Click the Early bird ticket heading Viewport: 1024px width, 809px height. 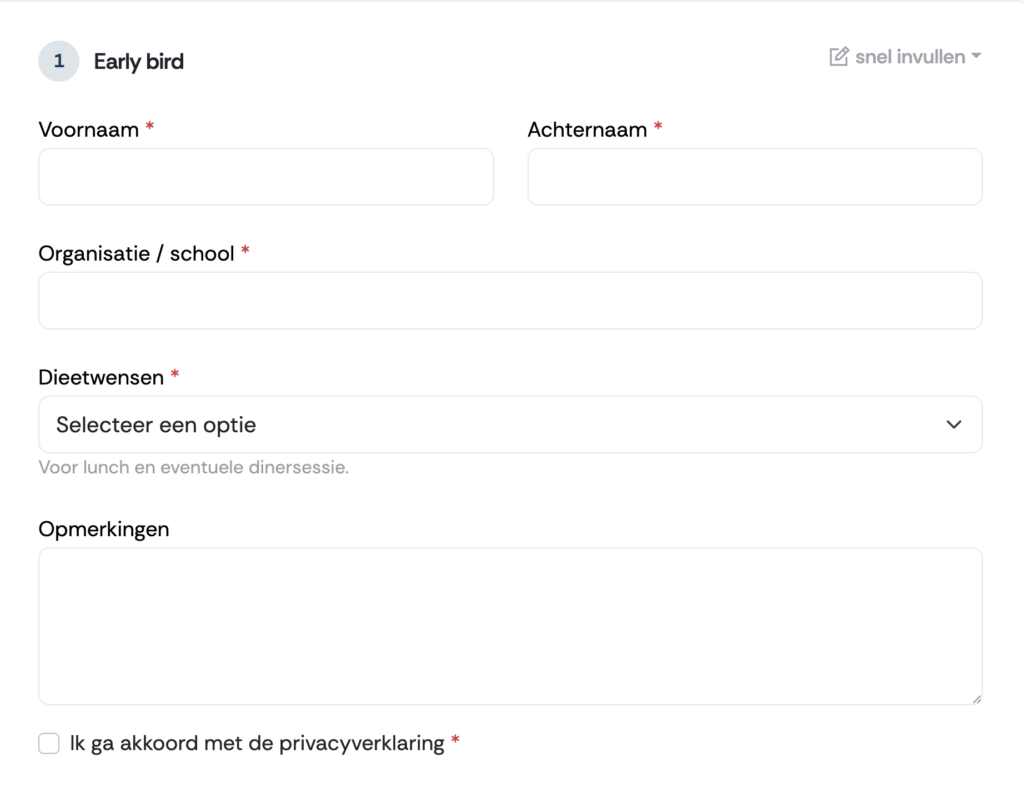(x=138, y=61)
